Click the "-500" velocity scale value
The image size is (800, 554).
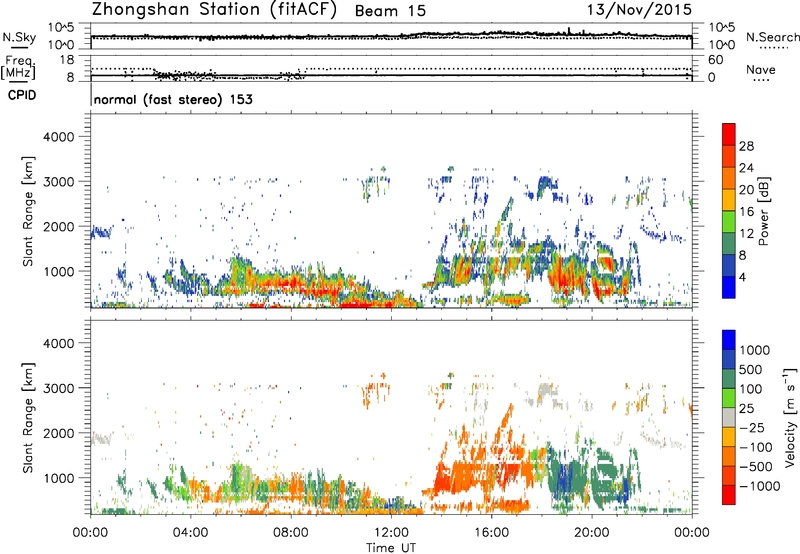757,466
